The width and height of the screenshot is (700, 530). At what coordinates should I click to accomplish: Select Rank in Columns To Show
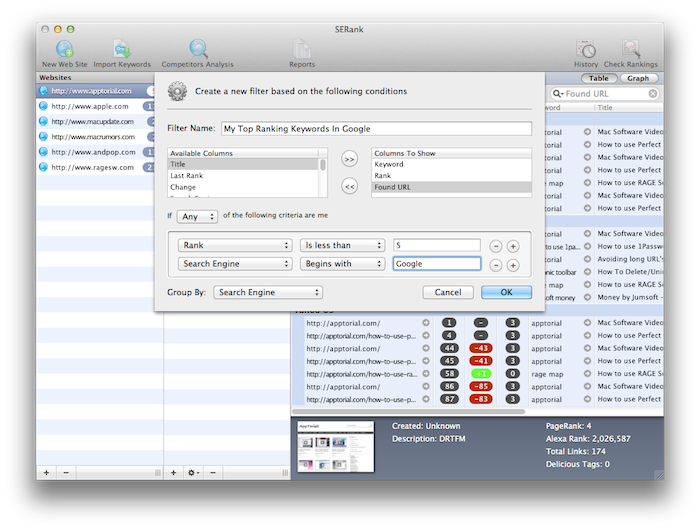[x=451, y=175]
